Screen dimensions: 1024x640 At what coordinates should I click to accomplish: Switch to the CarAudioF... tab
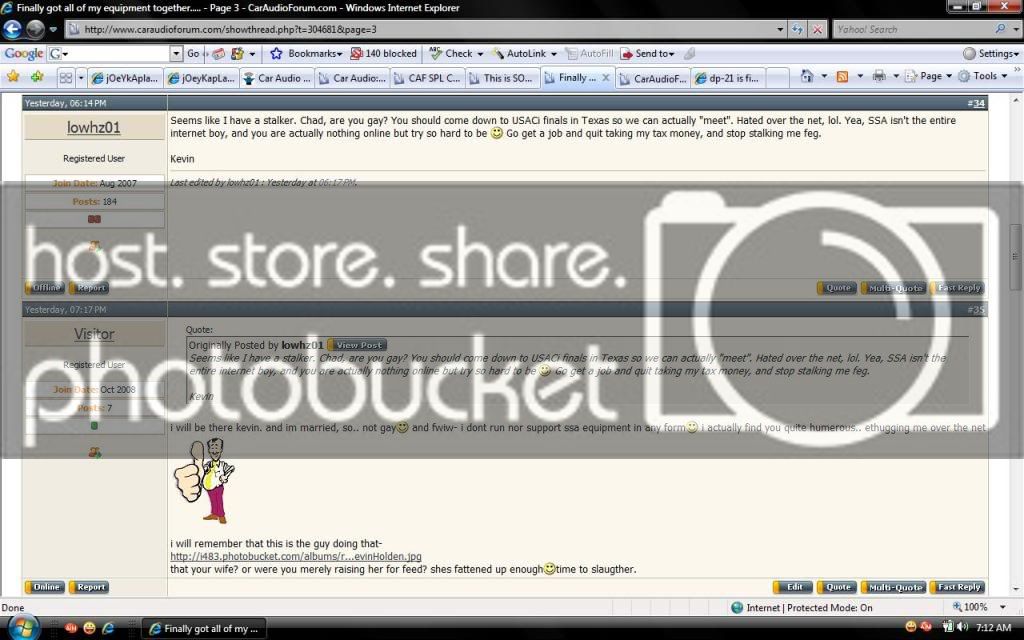click(653, 78)
